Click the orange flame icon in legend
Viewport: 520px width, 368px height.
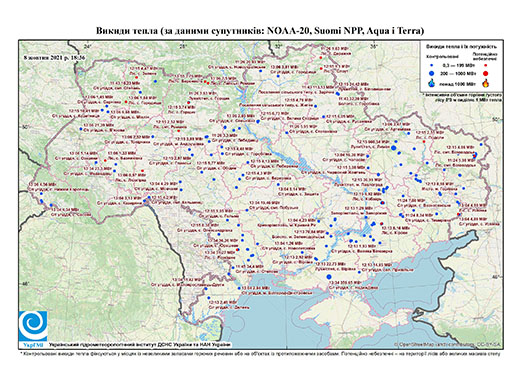(x=485, y=83)
